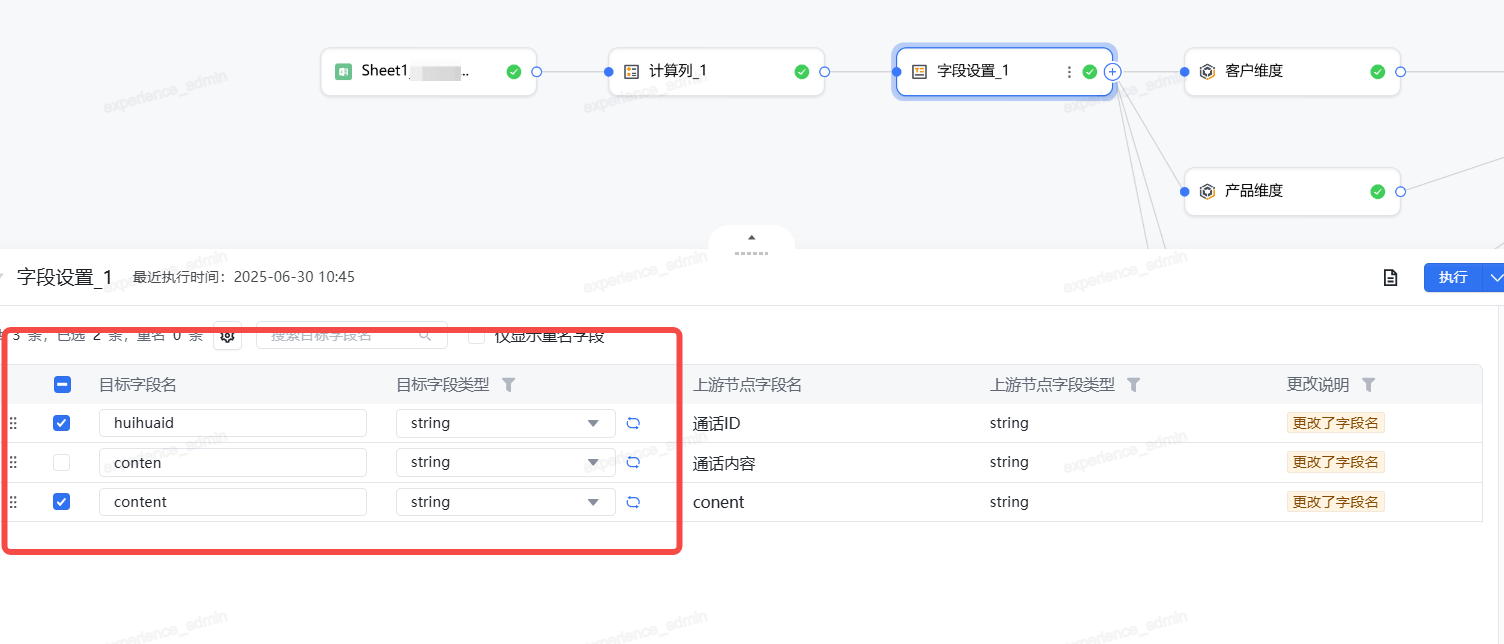Click the plus icon on 字段设置_1 node
The width and height of the screenshot is (1504, 644).
pyautogui.click(x=1112, y=72)
